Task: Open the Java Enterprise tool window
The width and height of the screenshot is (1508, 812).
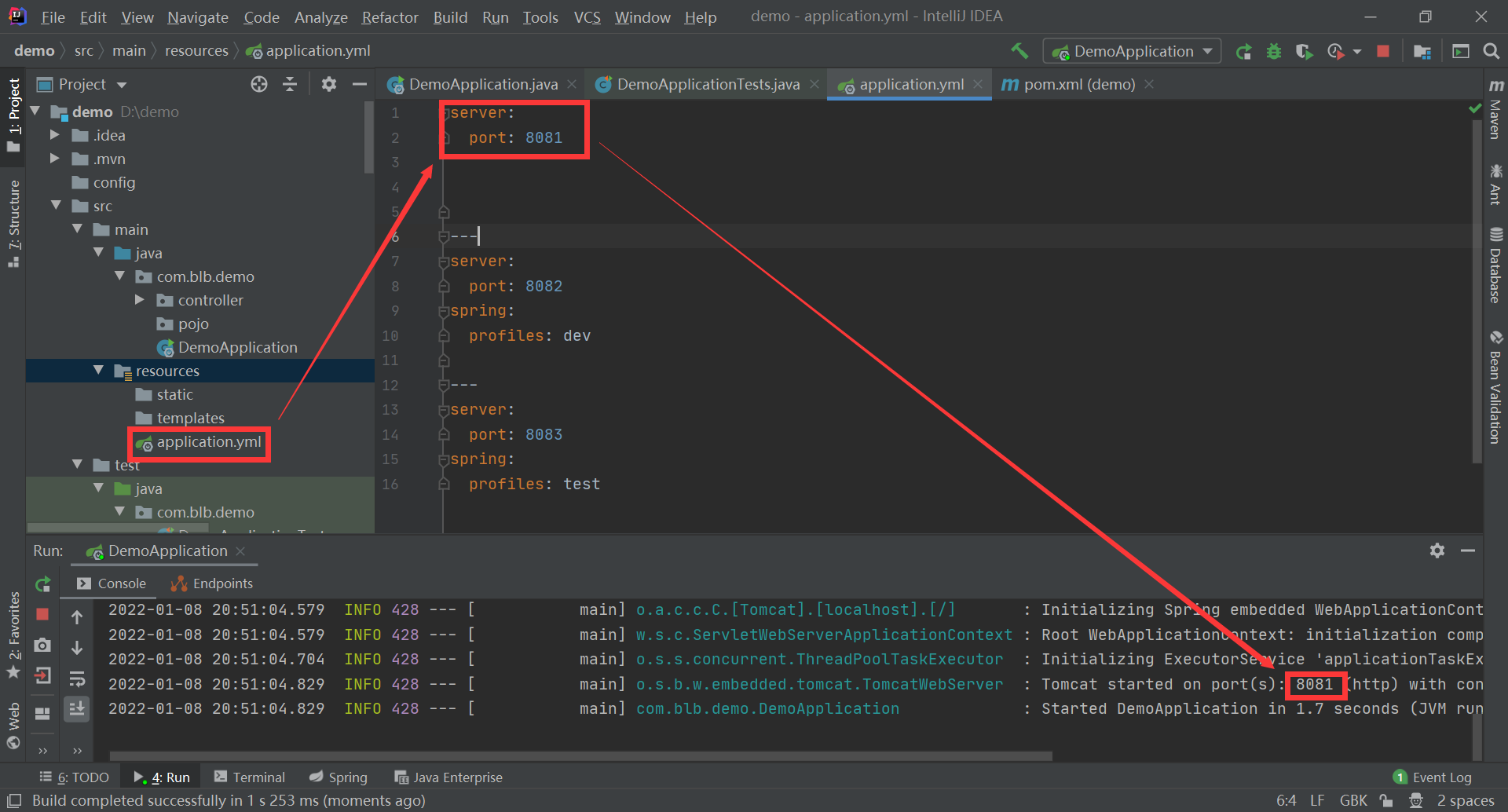Action: pos(448,777)
